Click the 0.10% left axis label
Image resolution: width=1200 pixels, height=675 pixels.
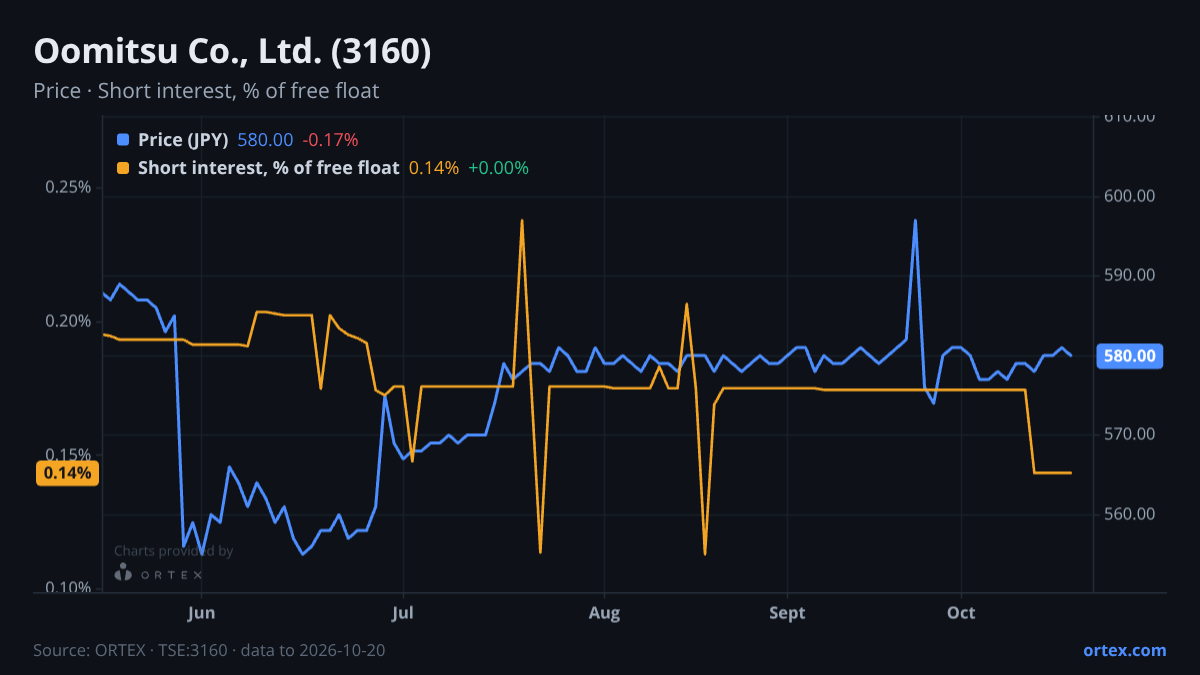pyautogui.click(x=68, y=587)
